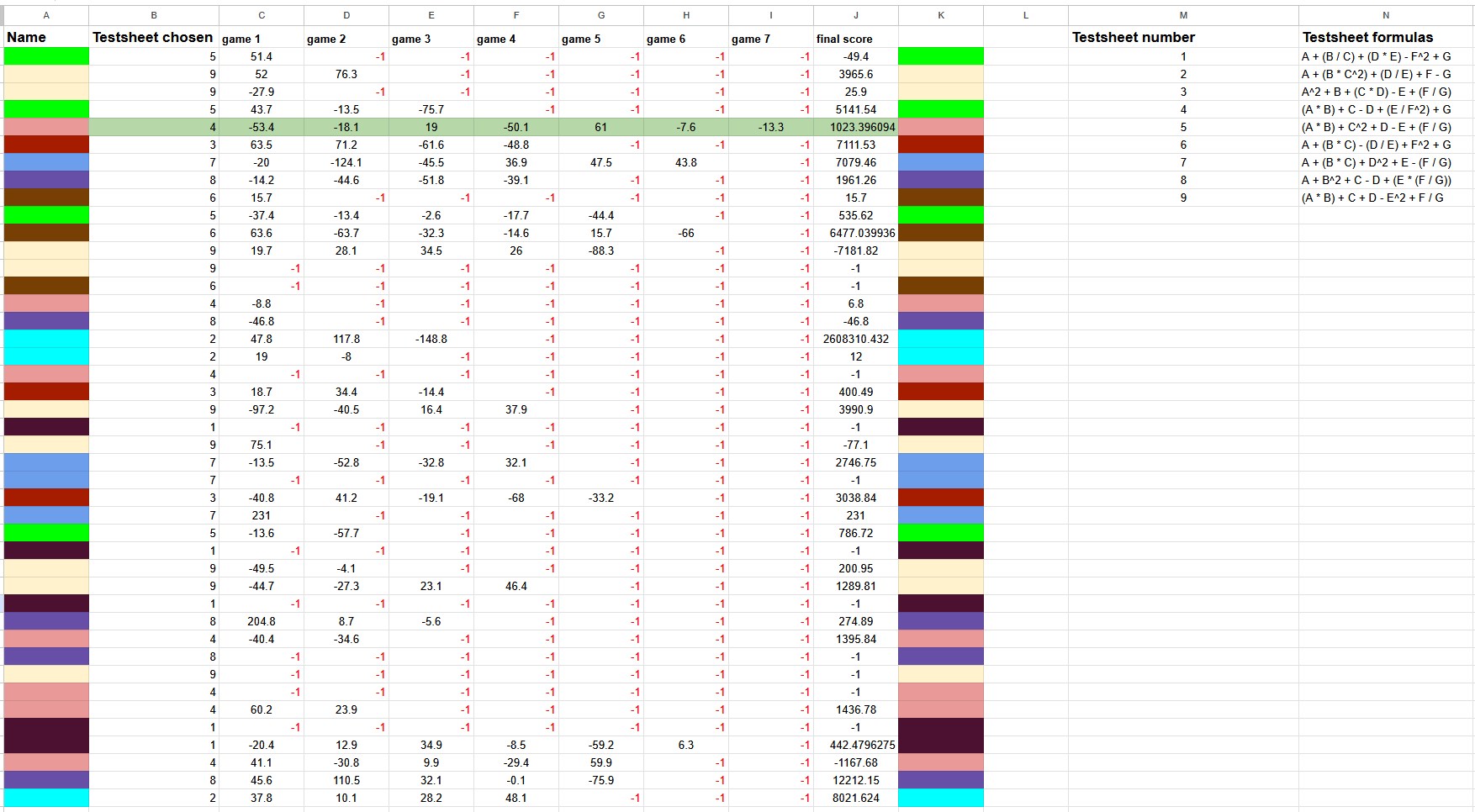Click final score cell "3038.84"
Viewport: 1475px width, 812px height.
(x=856, y=498)
